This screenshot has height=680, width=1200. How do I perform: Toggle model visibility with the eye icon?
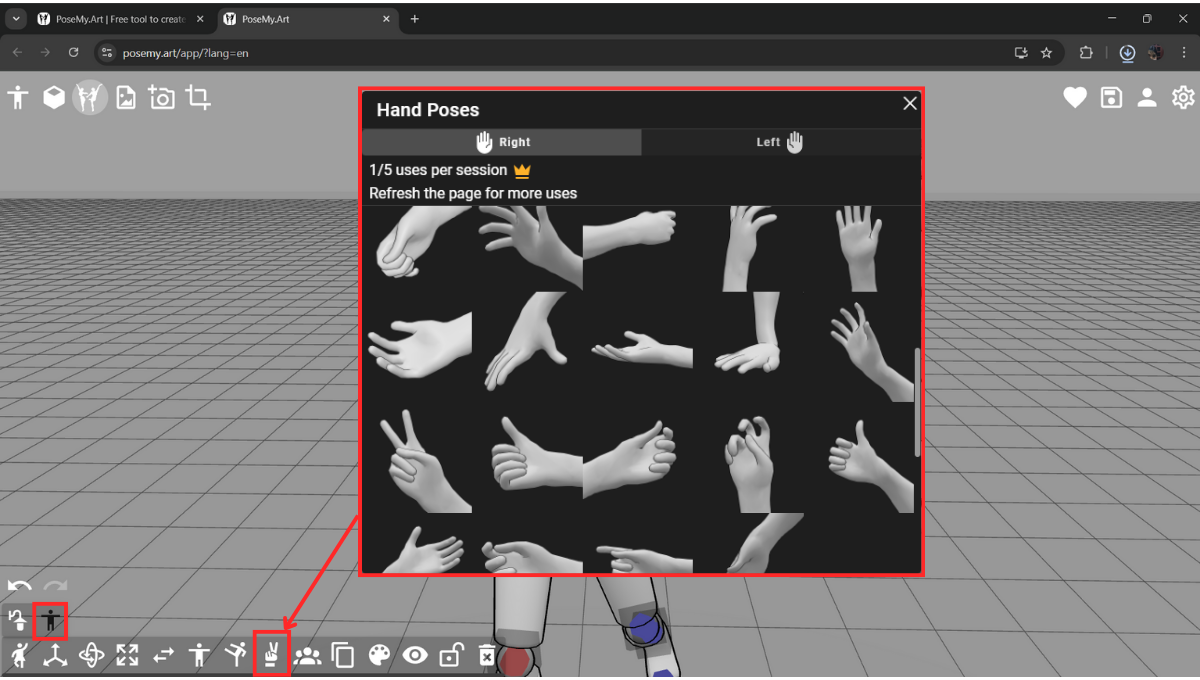pos(415,655)
